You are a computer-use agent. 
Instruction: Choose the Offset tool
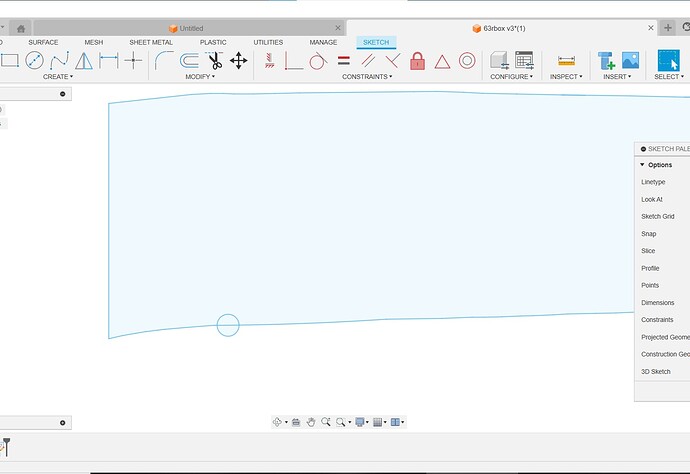point(189,60)
